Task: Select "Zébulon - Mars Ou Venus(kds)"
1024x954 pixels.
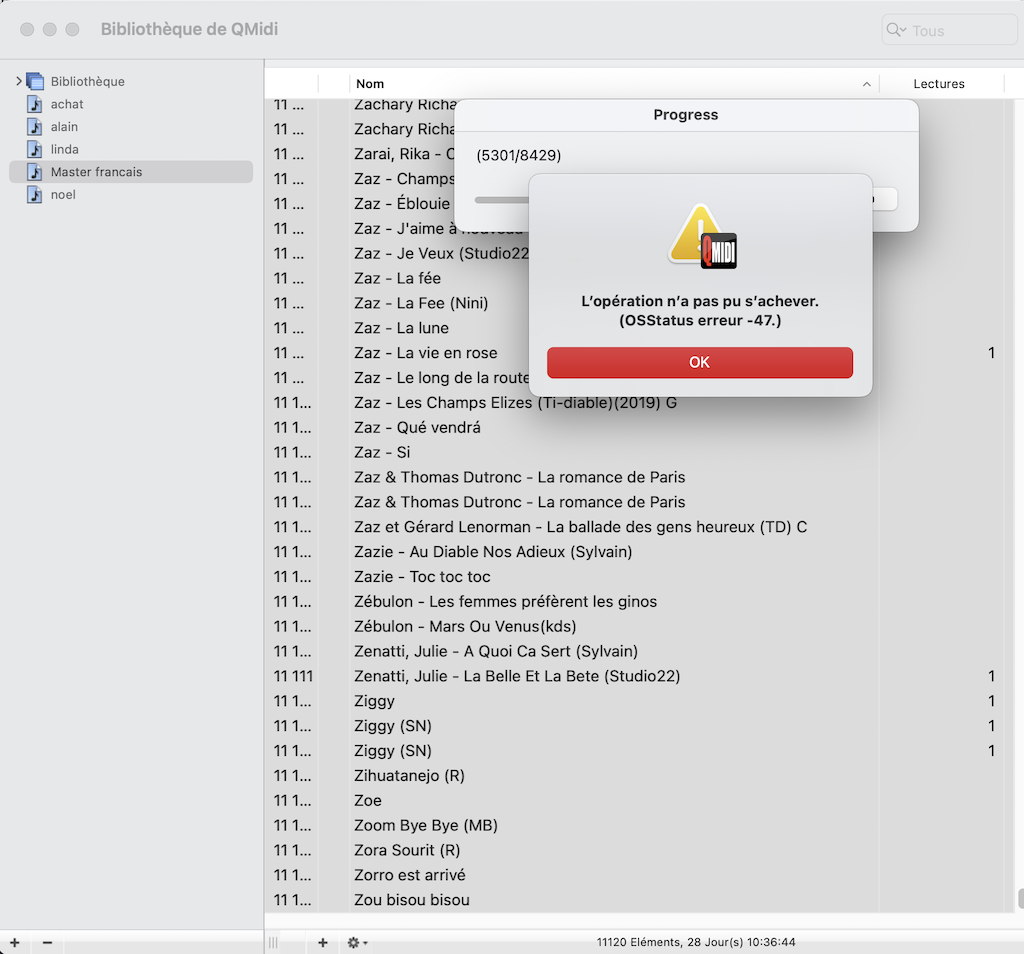Action: click(465, 626)
